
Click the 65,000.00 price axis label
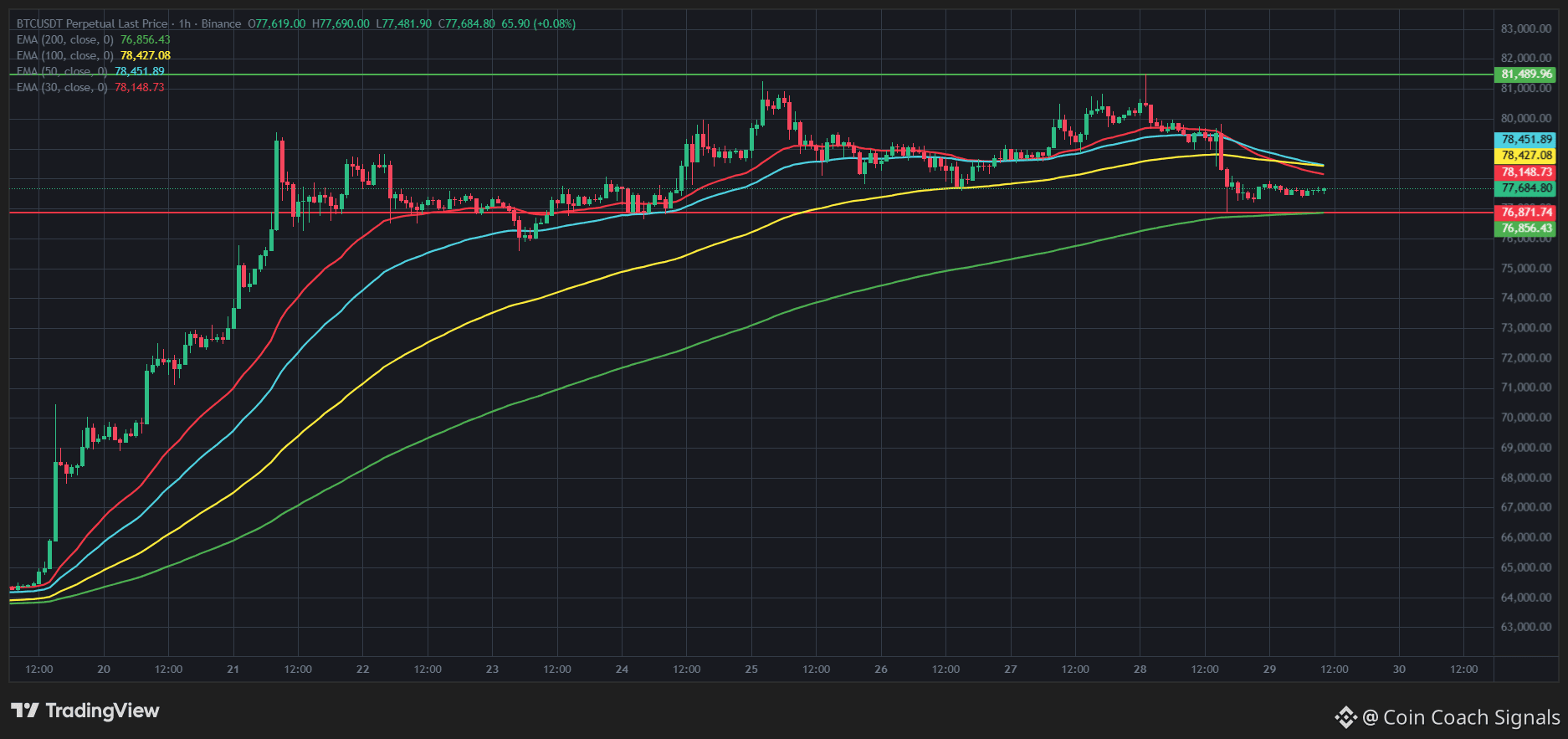[x=1526, y=567]
